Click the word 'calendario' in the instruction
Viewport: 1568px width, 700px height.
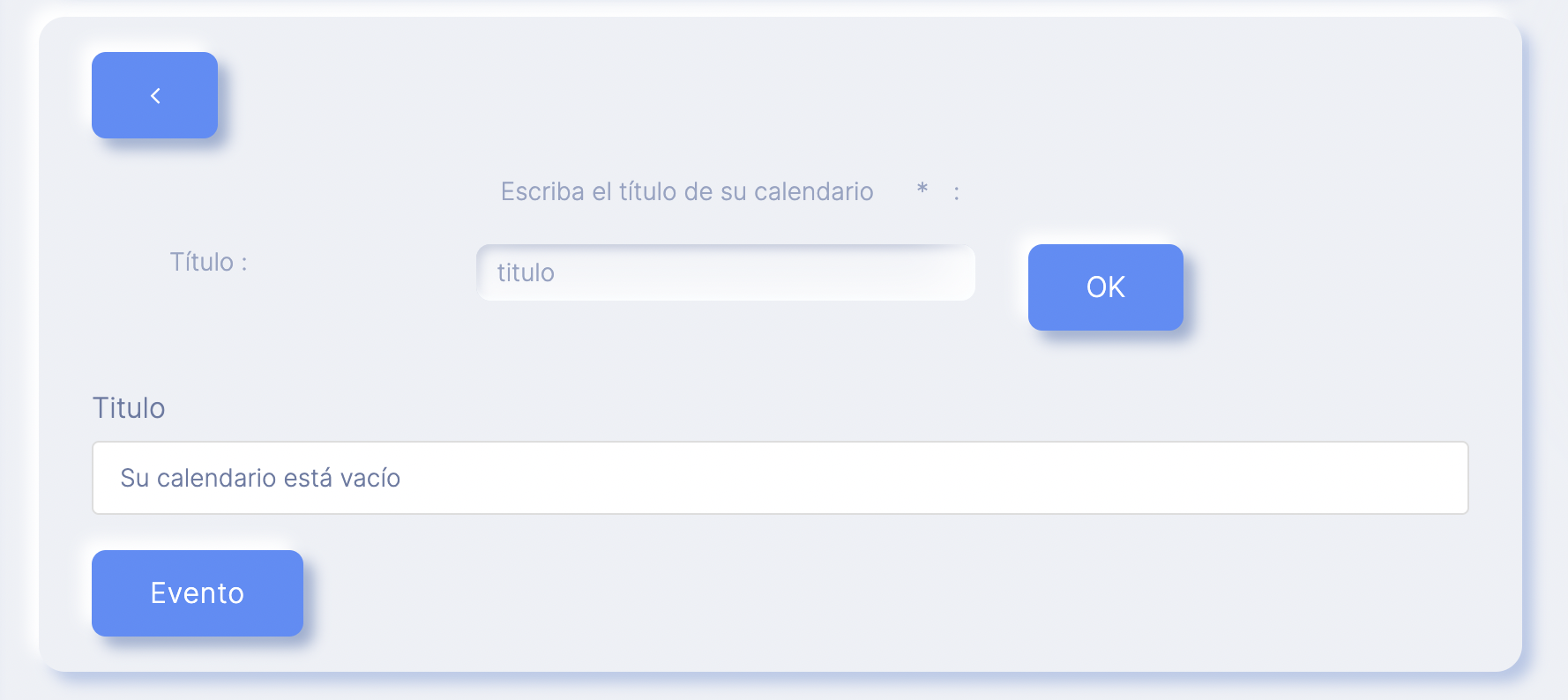(813, 191)
